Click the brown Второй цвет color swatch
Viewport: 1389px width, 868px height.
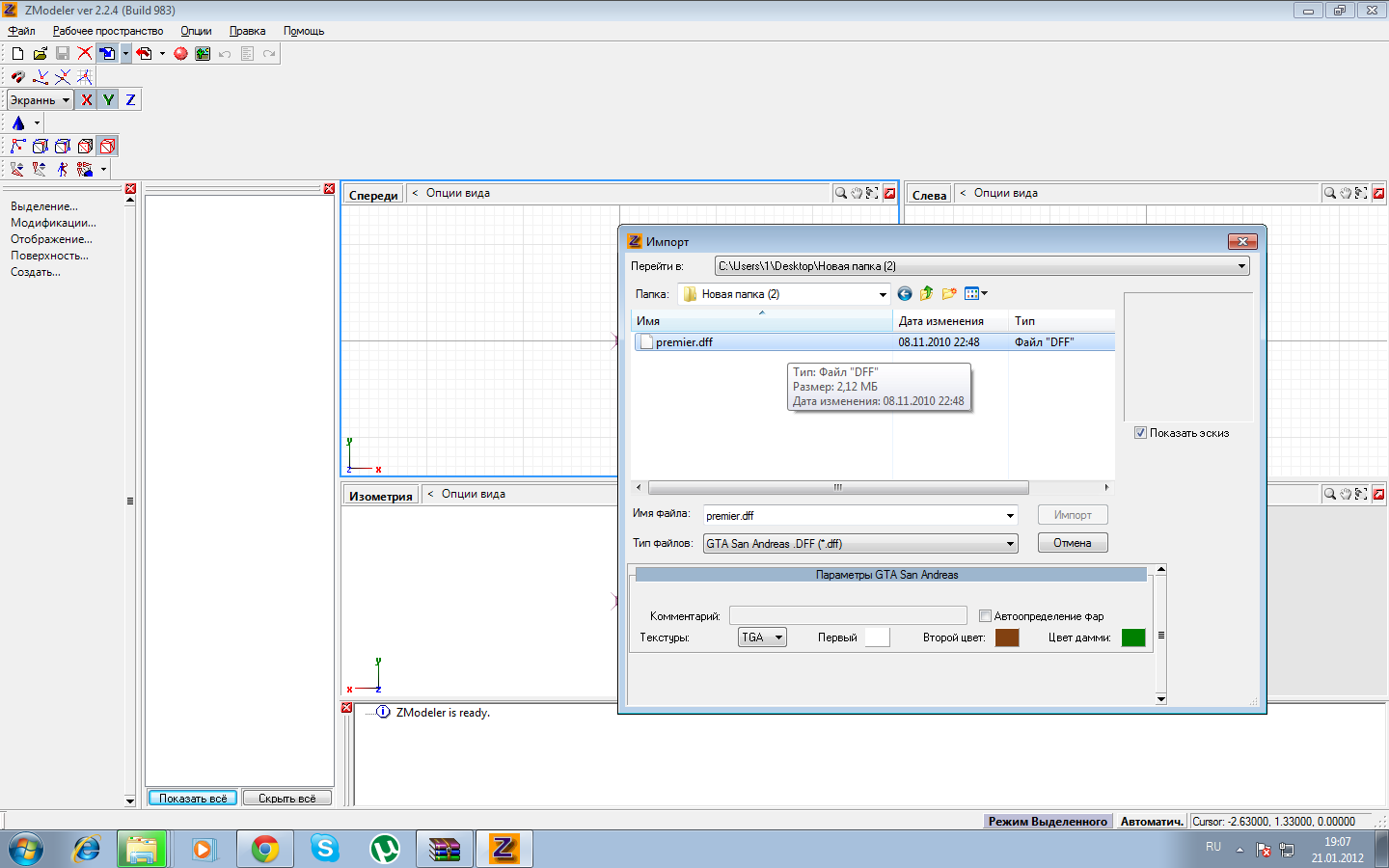(1006, 637)
